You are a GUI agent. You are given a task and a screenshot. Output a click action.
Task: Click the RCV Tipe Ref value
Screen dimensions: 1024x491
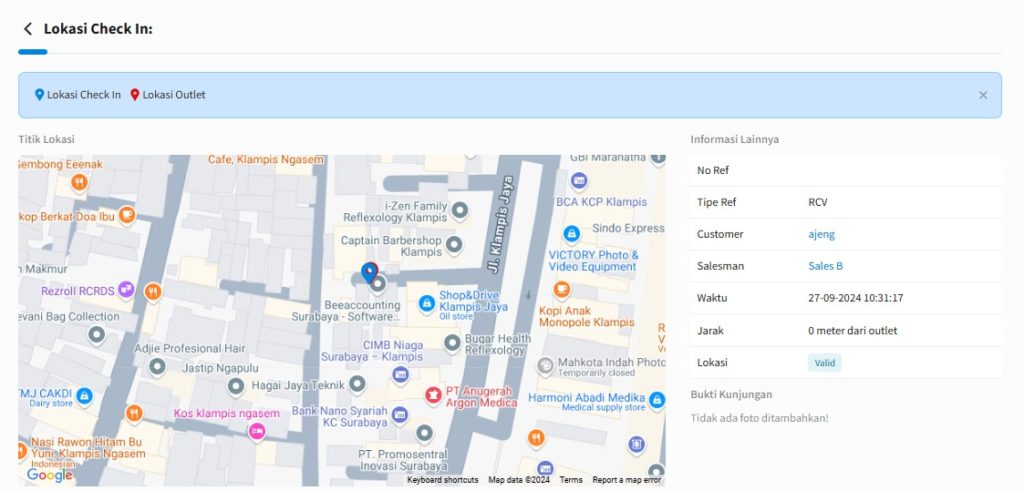(x=818, y=202)
